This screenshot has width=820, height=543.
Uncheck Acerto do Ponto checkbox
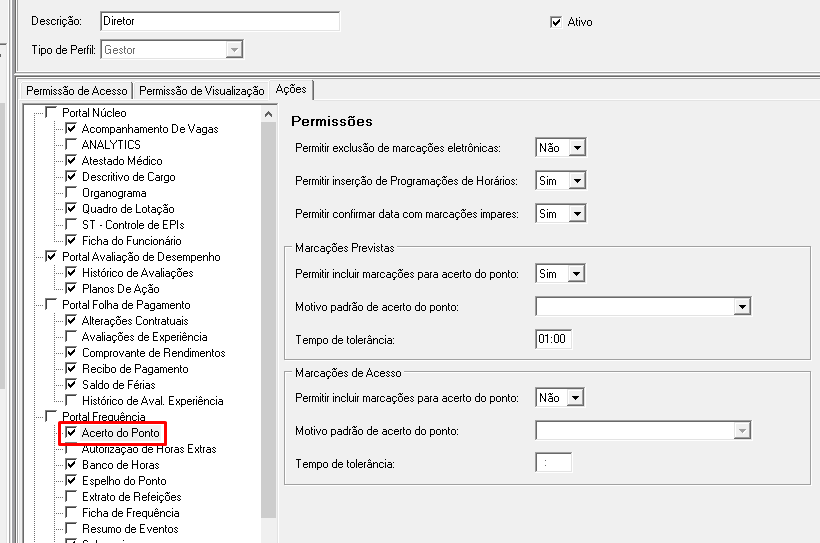(x=71, y=433)
